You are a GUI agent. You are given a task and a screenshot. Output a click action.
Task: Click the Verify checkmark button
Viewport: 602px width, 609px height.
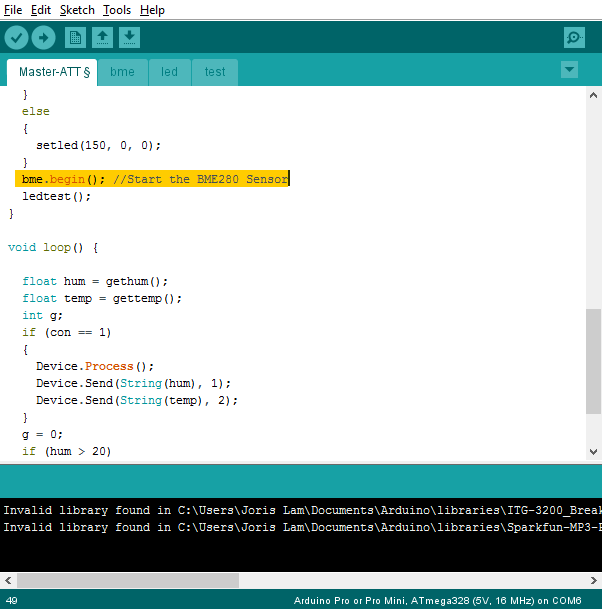16,38
